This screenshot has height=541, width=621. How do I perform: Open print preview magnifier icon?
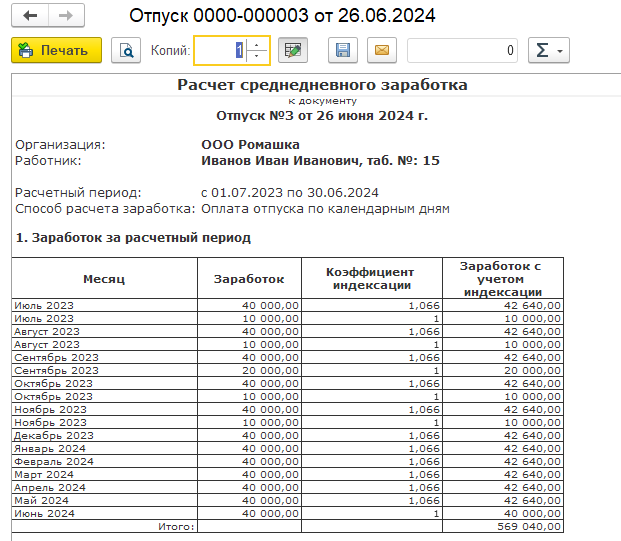click(126, 50)
